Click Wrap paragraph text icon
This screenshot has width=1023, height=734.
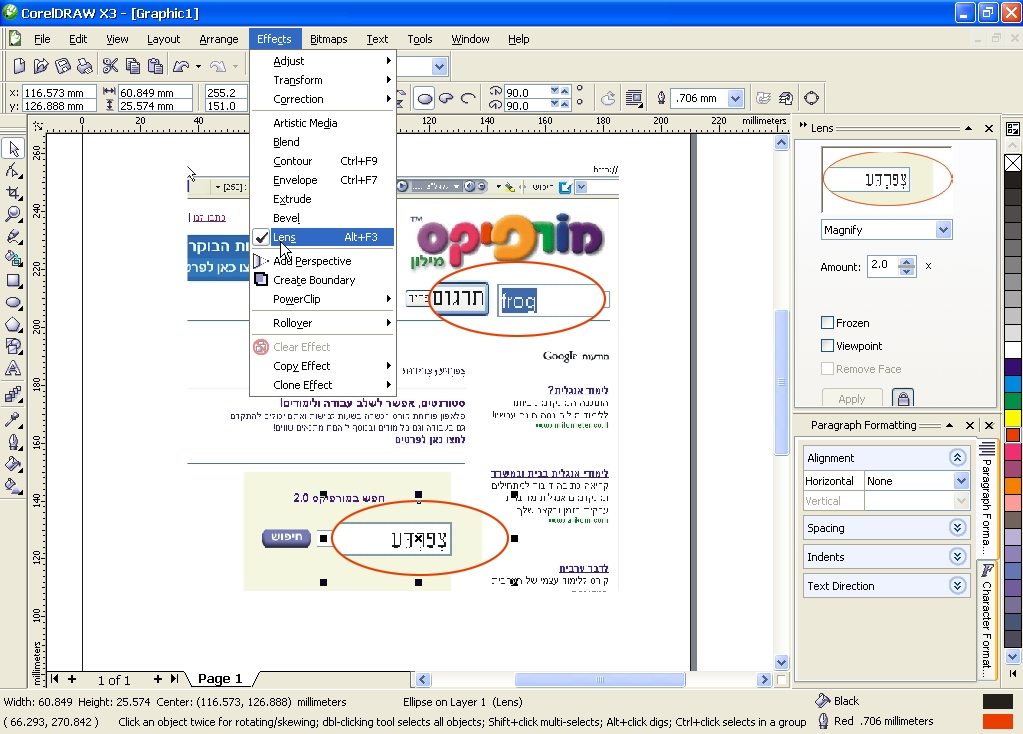click(x=634, y=99)
